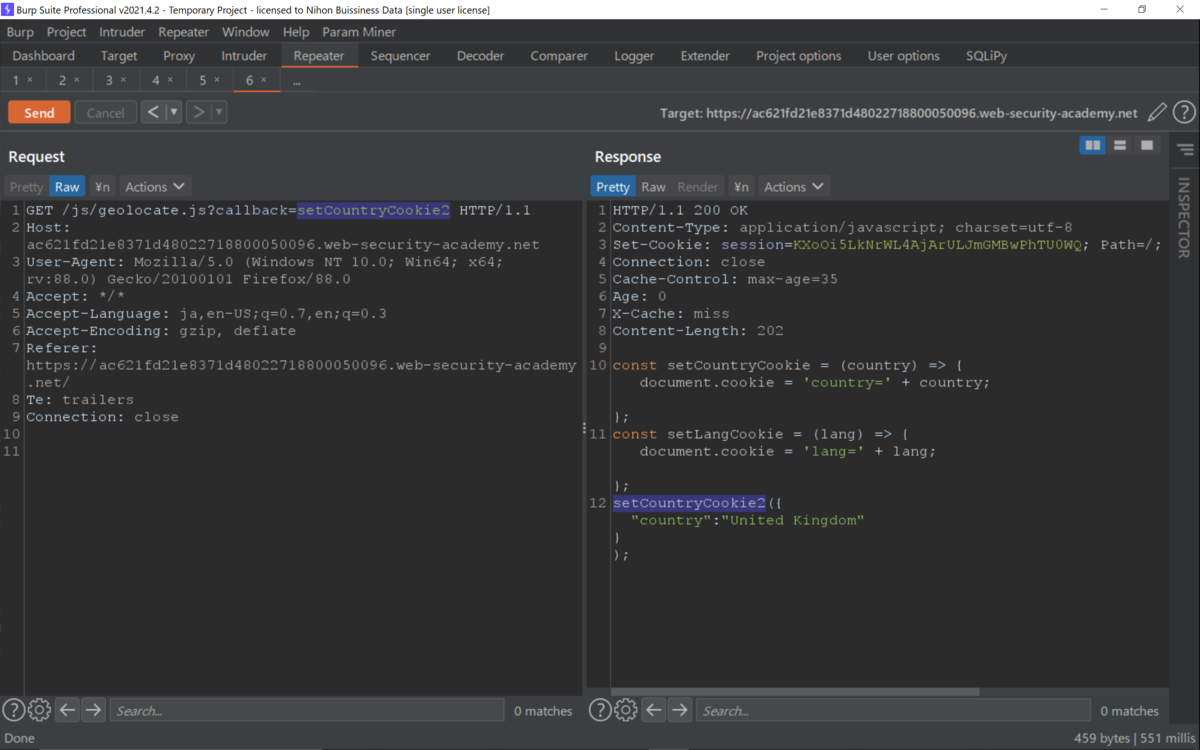Open Response Actions dropdown
The width and height of the screenshot is (1200, 750).
[794, 187]
